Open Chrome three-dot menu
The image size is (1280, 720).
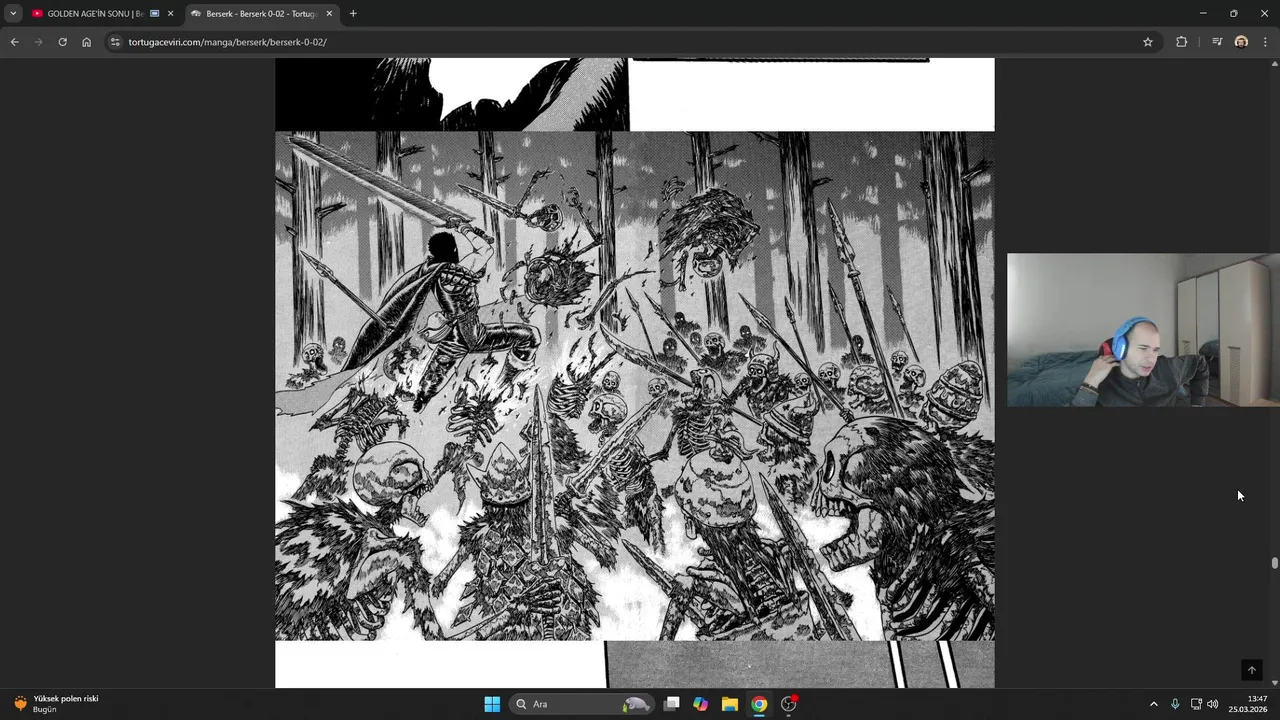[1266, 42]
